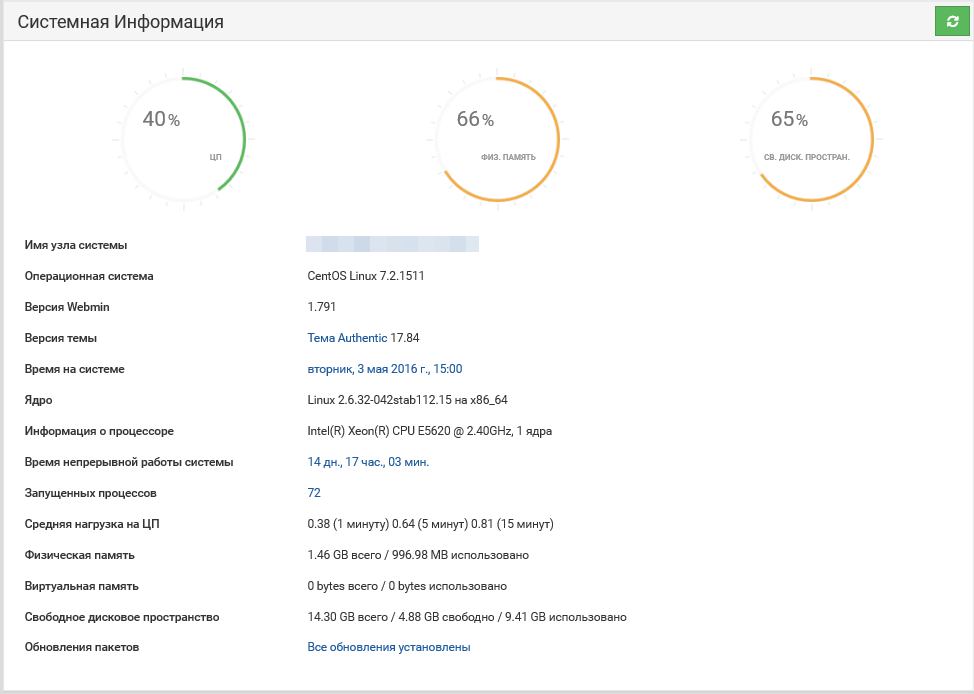Open the system uptime link

368,462
